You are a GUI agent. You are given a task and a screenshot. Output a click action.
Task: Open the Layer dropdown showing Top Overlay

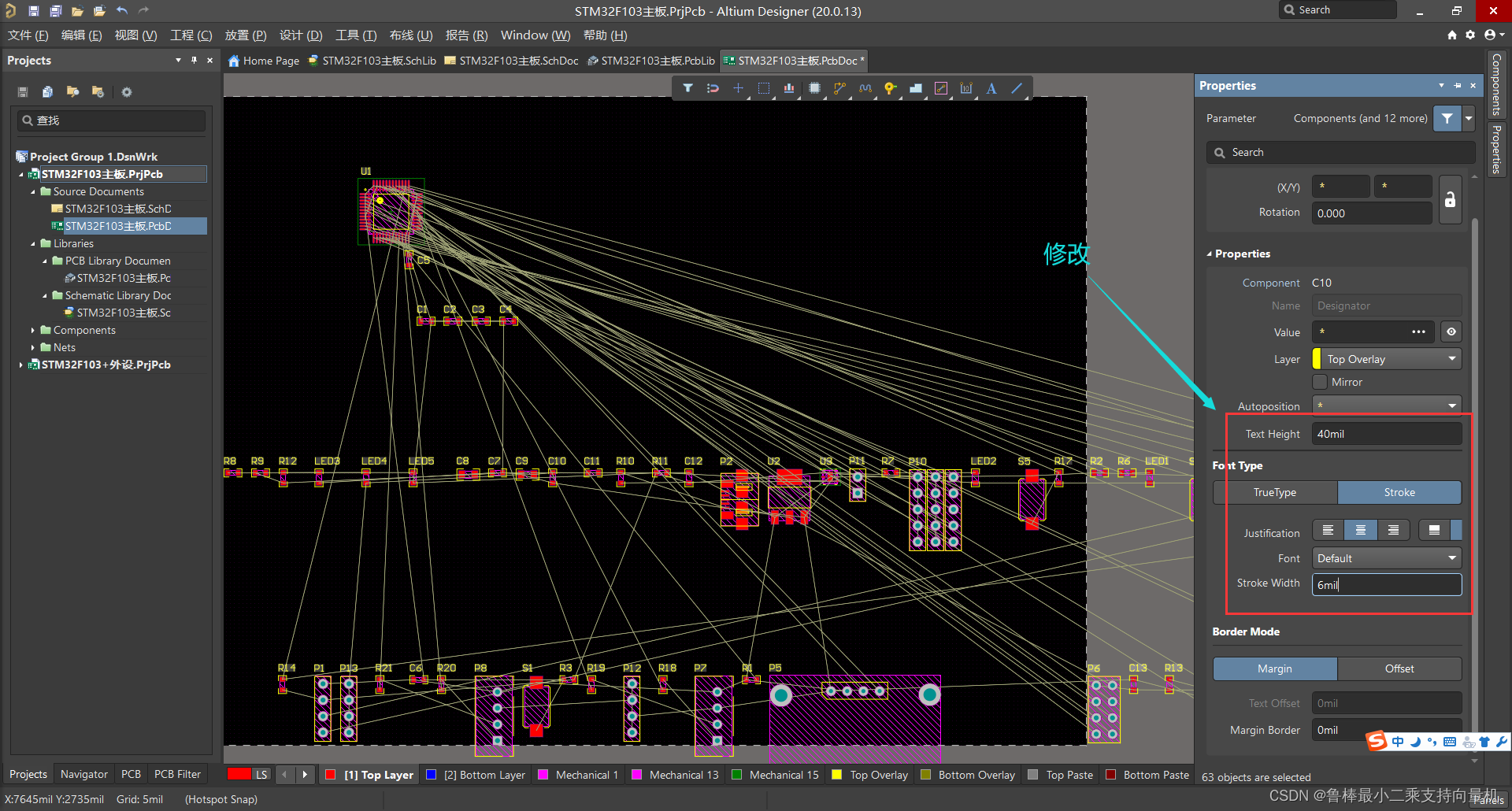click(1387, 359)
